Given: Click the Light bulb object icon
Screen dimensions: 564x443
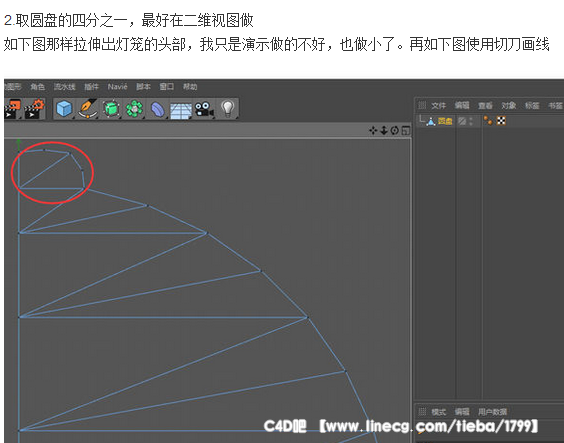Looking at the screenshot, I should coord(227,109).
